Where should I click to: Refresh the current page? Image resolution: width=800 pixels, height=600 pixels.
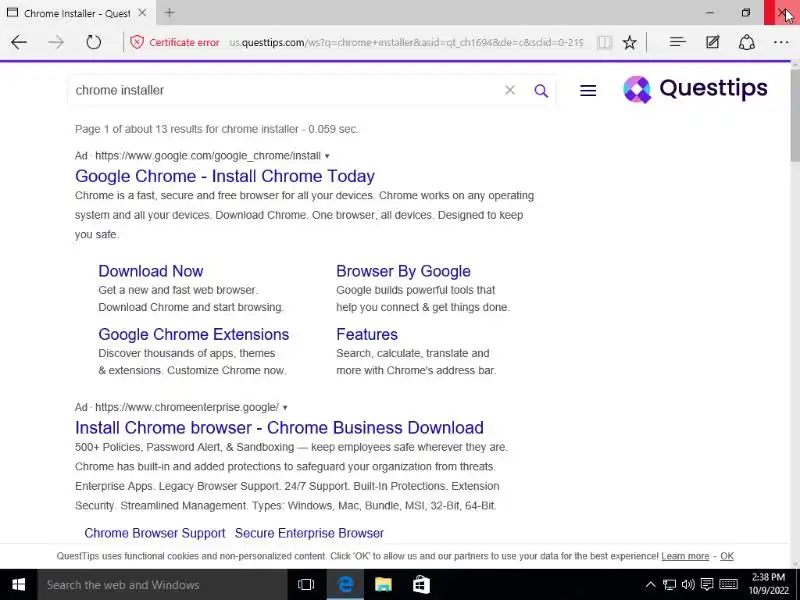(x=93, y=42)
